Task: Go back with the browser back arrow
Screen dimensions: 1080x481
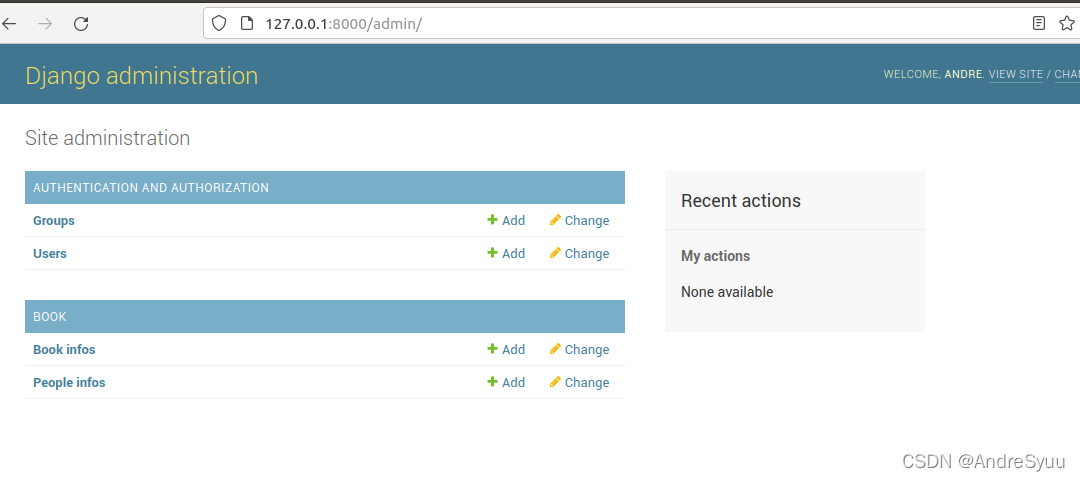Action: (9, 24)
